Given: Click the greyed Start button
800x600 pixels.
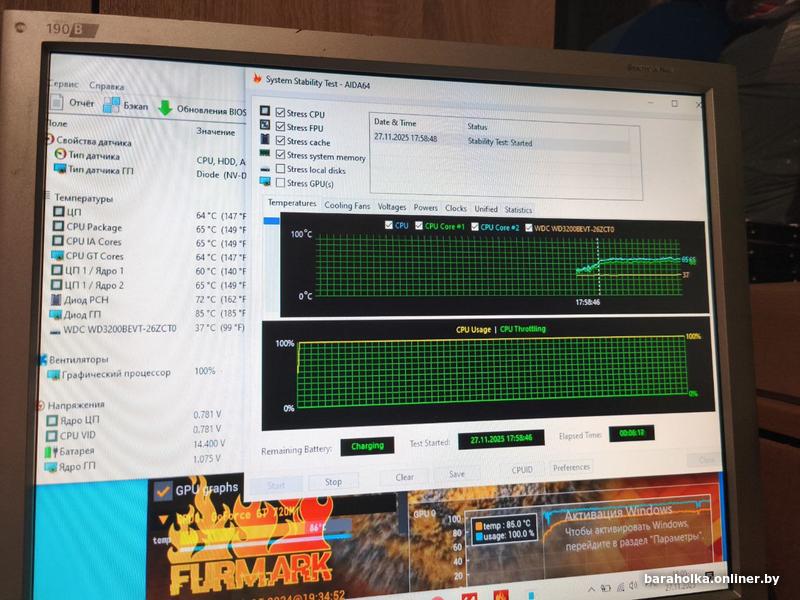Looking at the screenshot, I should (276, 485).
